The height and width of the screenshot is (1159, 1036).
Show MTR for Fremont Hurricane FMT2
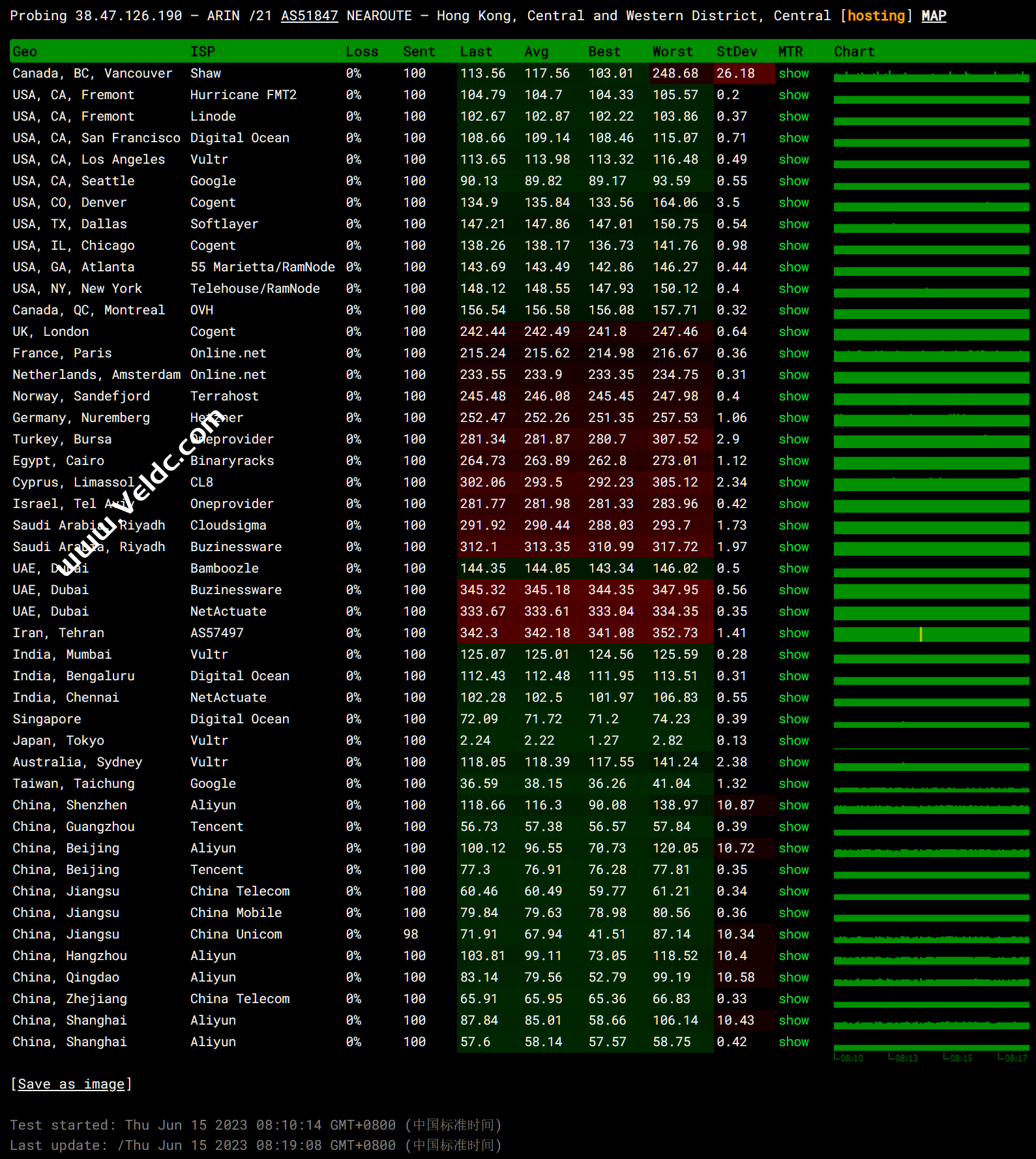(x=793, y=95)
